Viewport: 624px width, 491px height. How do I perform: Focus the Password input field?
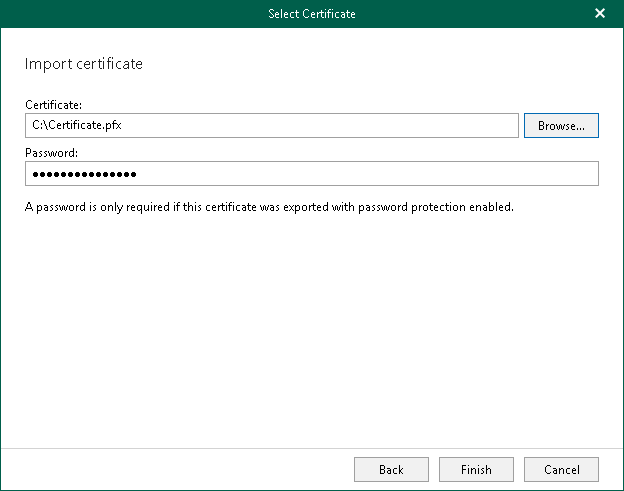pos(311,174)
